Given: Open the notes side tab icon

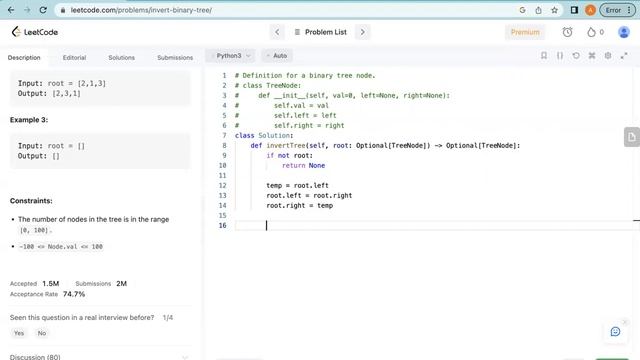Looking at the screenshot, I should click(x=632, y=137).
